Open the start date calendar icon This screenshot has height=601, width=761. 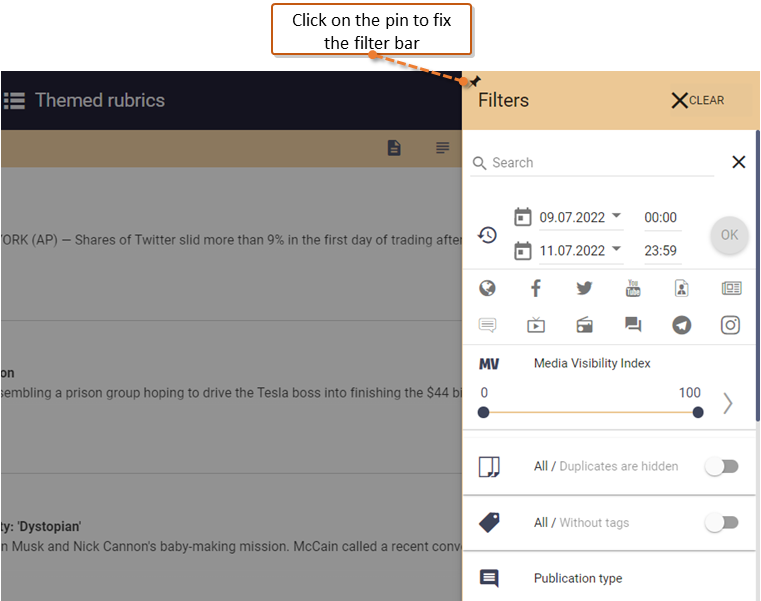point(522,217)
